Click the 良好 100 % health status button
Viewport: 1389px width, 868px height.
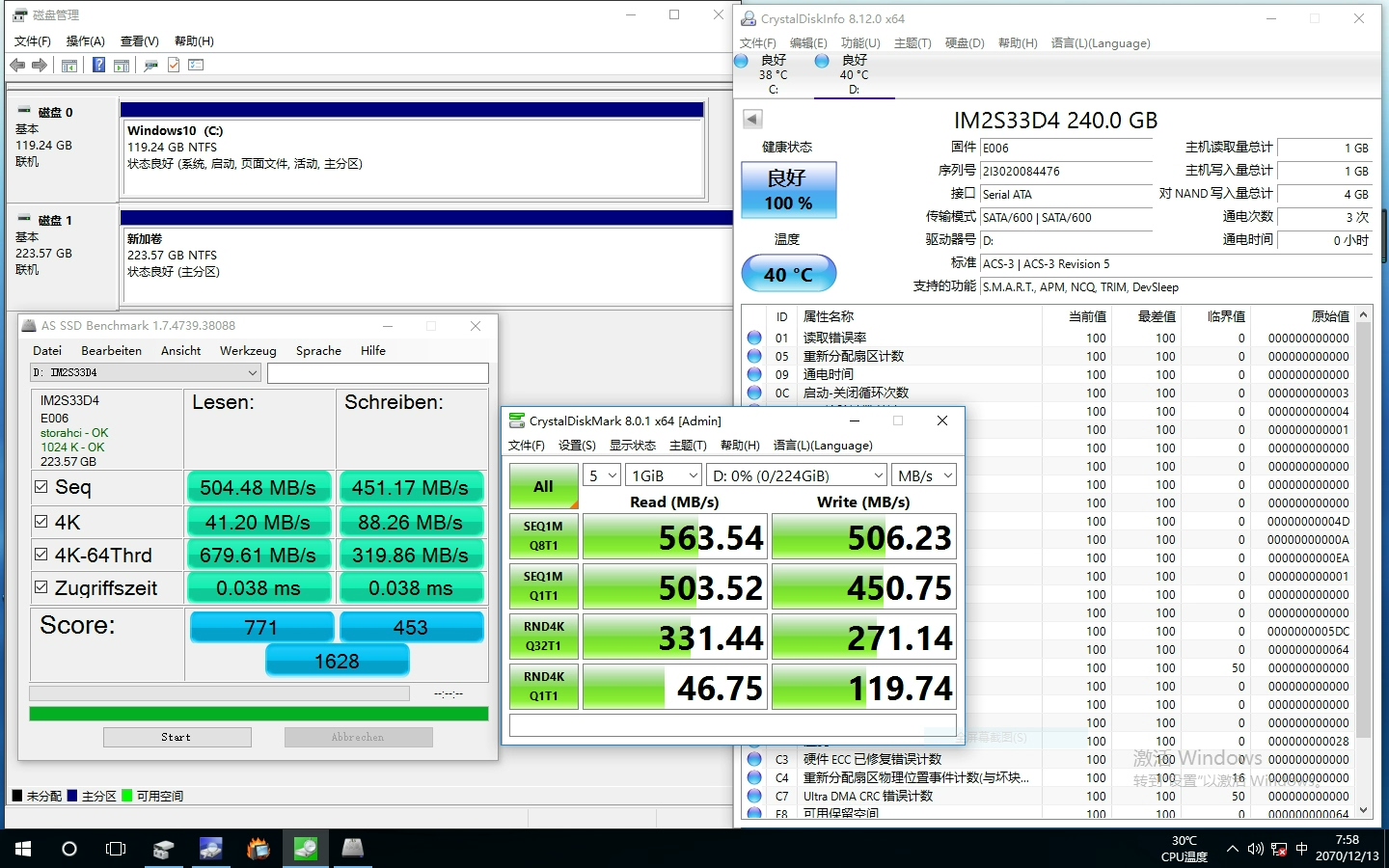(x=788, y=190)
